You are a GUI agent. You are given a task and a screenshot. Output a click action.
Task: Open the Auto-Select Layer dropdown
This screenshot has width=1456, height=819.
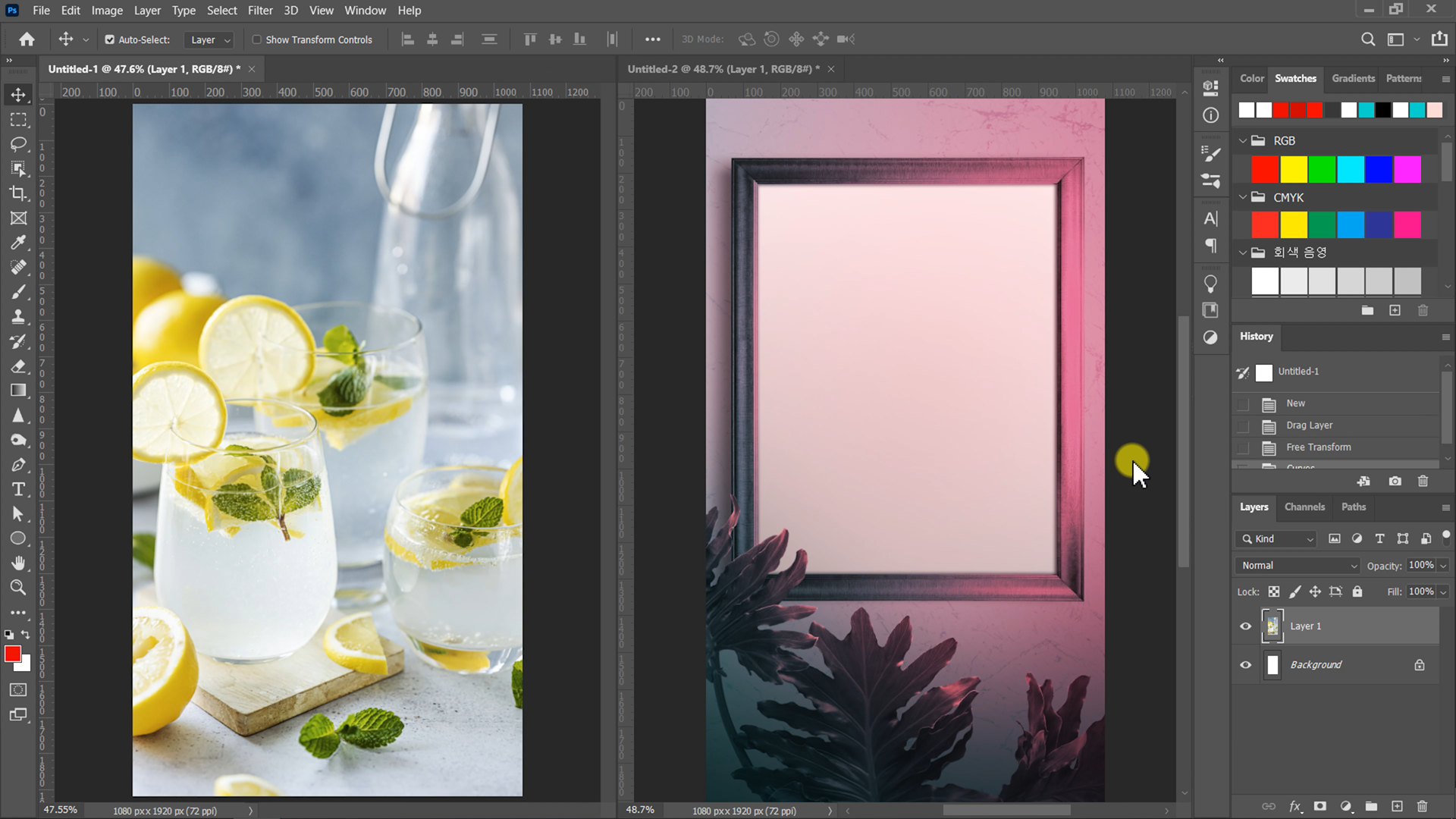pos(210,39)
